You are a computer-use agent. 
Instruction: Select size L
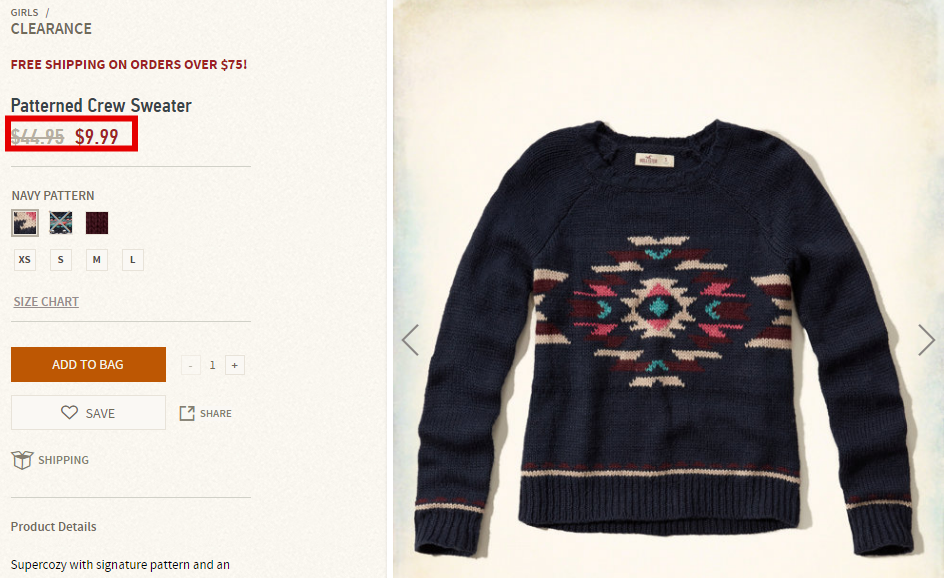point(133,259)
